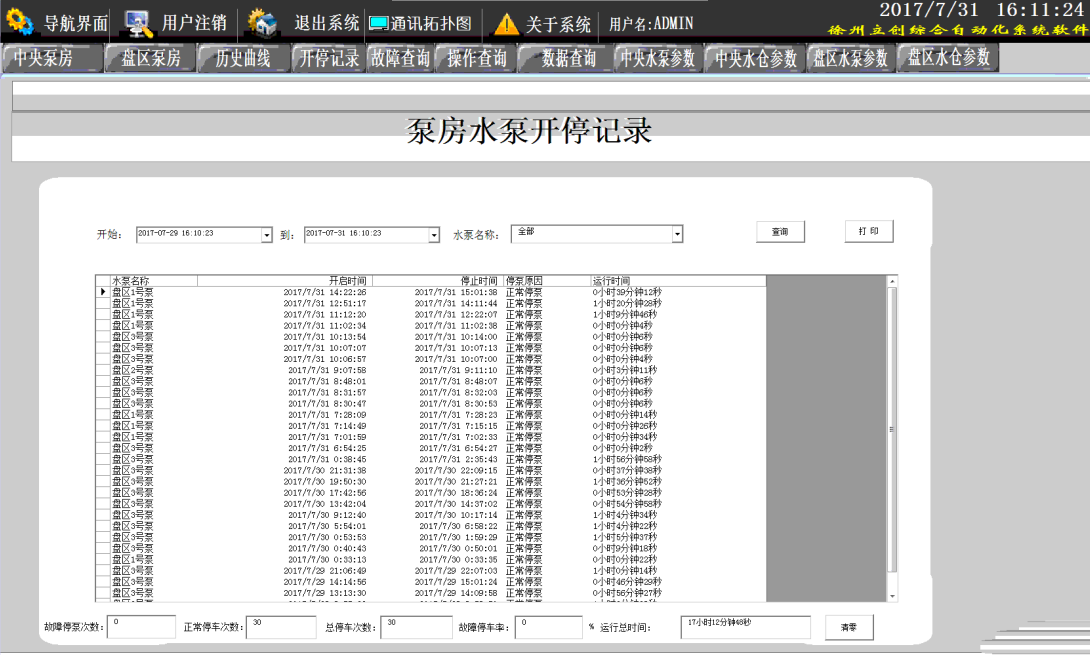Click the 用户注销 computer icon

pyautogui.click(x=139, y=21)
